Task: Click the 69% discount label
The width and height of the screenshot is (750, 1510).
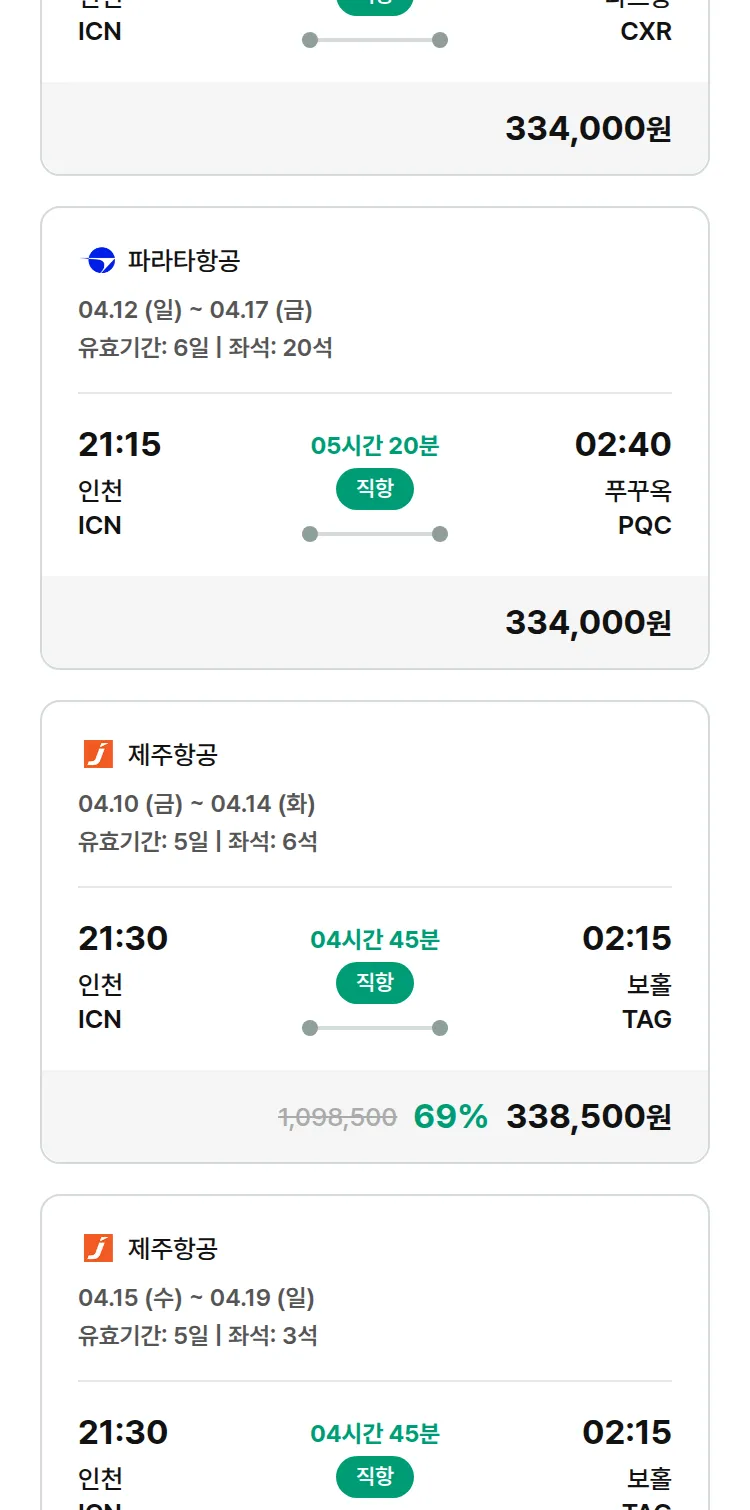Action: pyautogui.click(x=450, y=1117)
